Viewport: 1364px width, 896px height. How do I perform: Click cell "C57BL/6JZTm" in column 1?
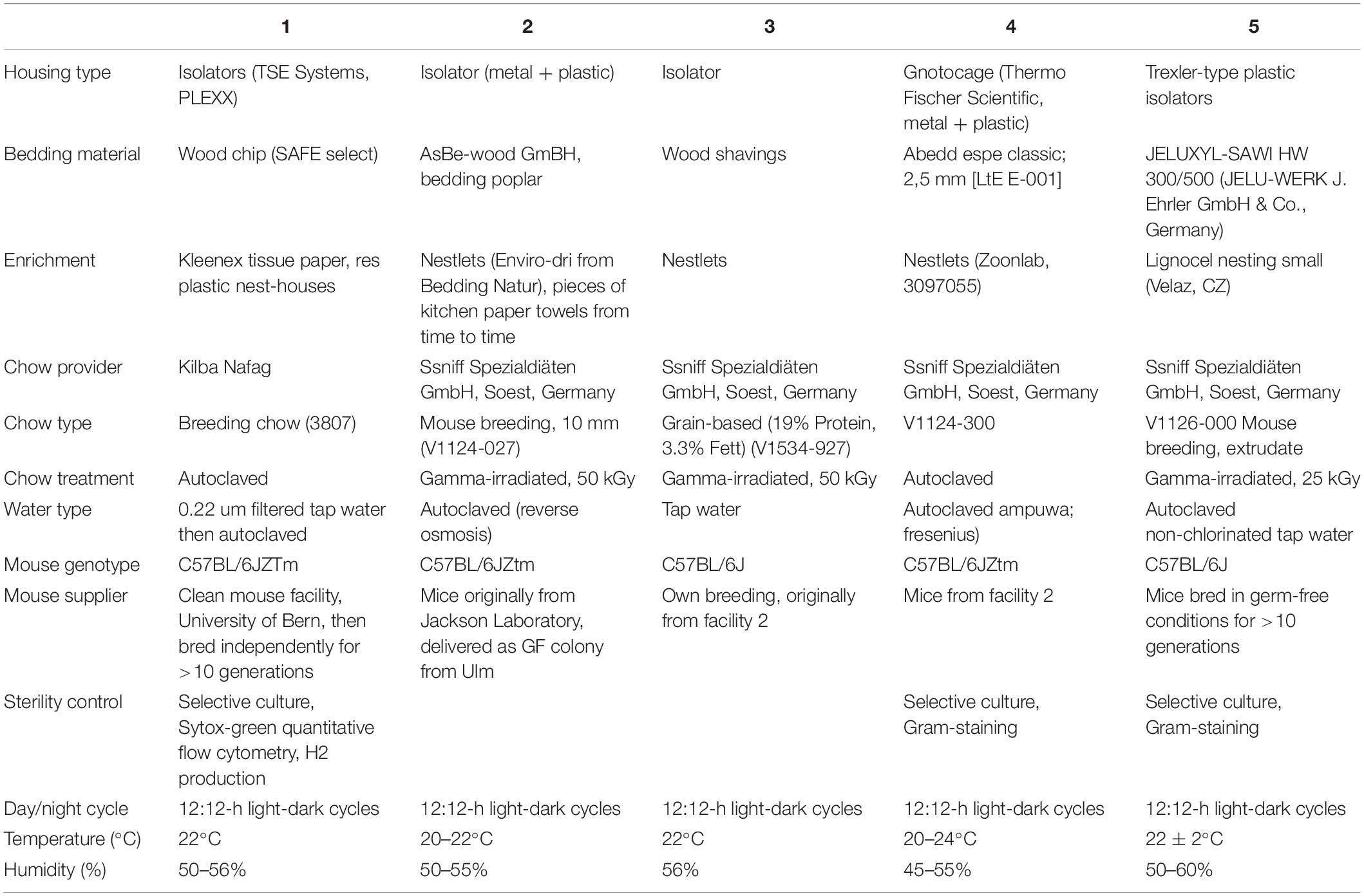238,565
